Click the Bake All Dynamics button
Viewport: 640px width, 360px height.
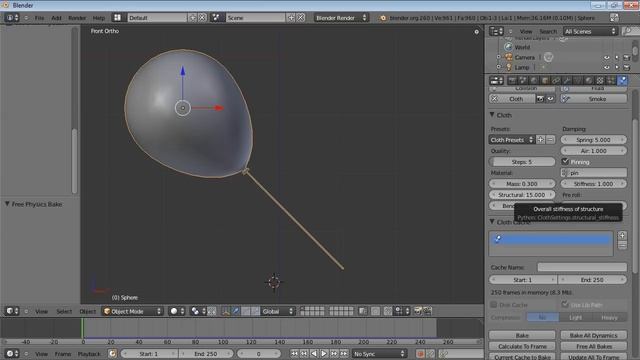click(593, 335)
